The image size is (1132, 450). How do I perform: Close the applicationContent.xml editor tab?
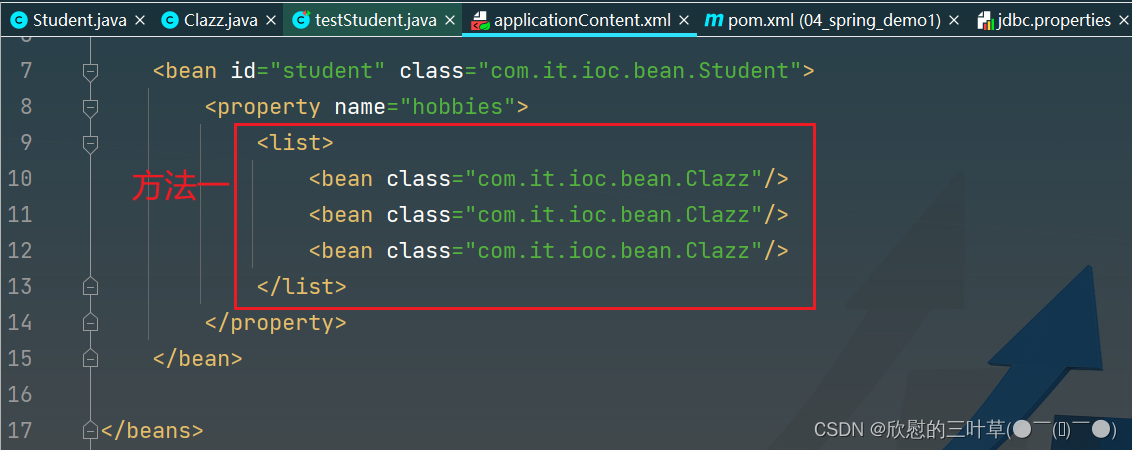click(684, 20)
